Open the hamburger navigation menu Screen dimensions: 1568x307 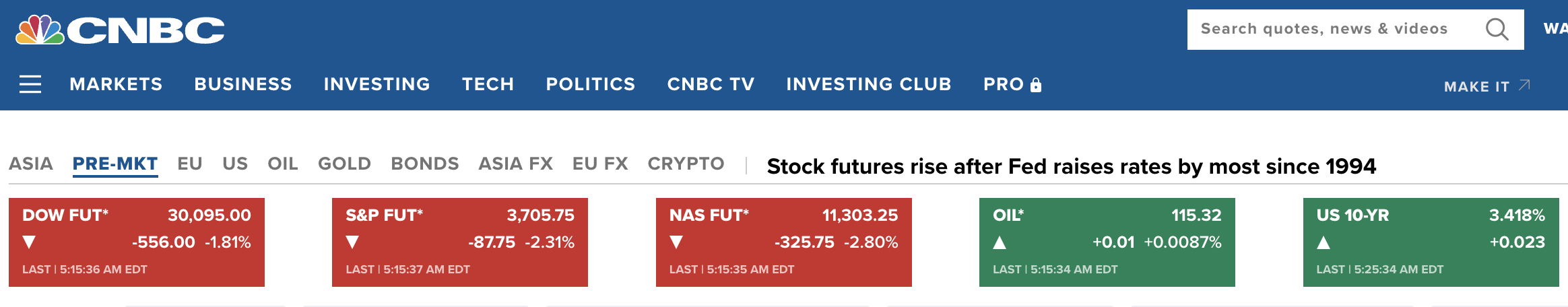coord(30,84)
